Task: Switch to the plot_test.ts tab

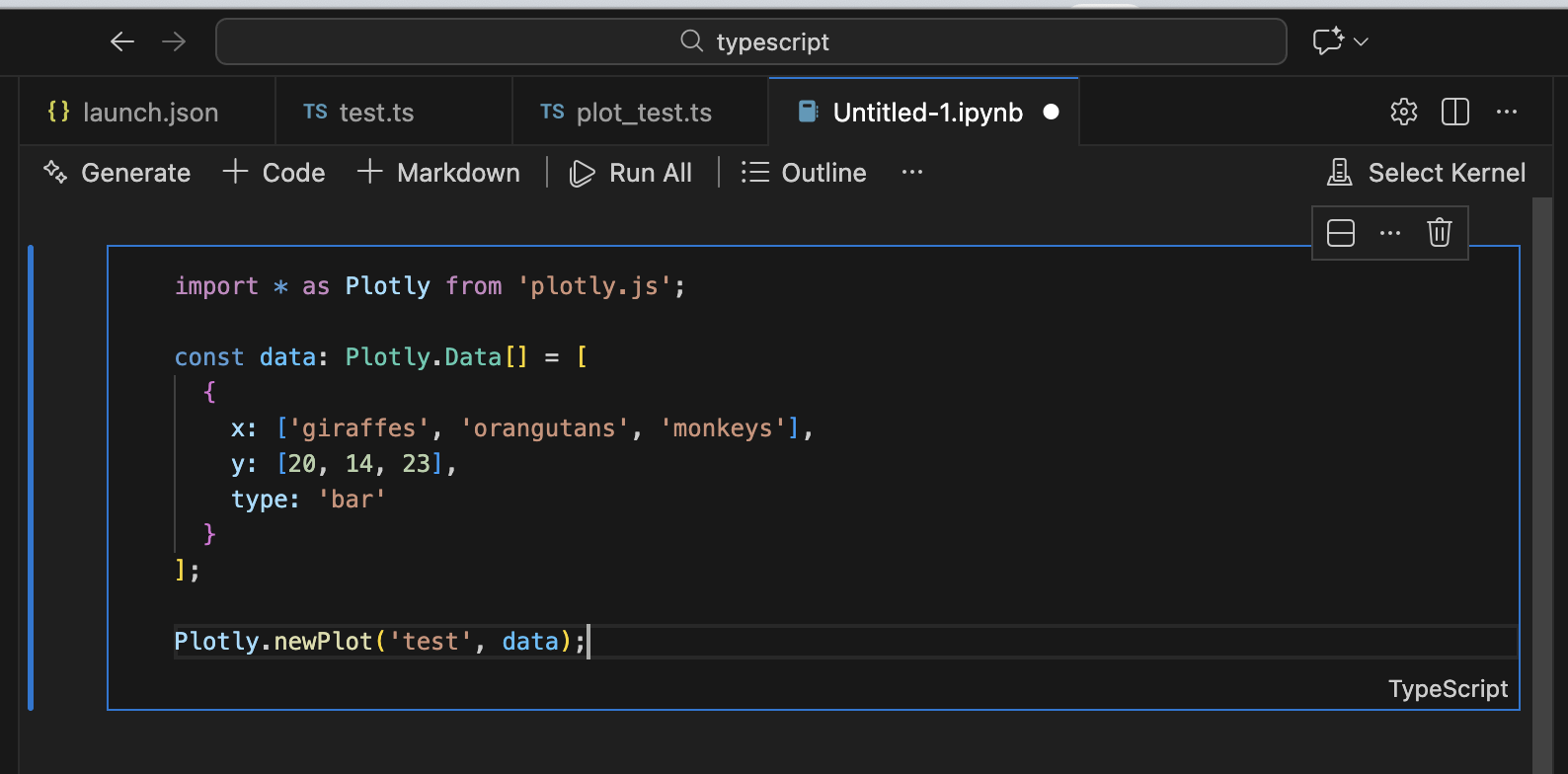Action: point(641,113)
